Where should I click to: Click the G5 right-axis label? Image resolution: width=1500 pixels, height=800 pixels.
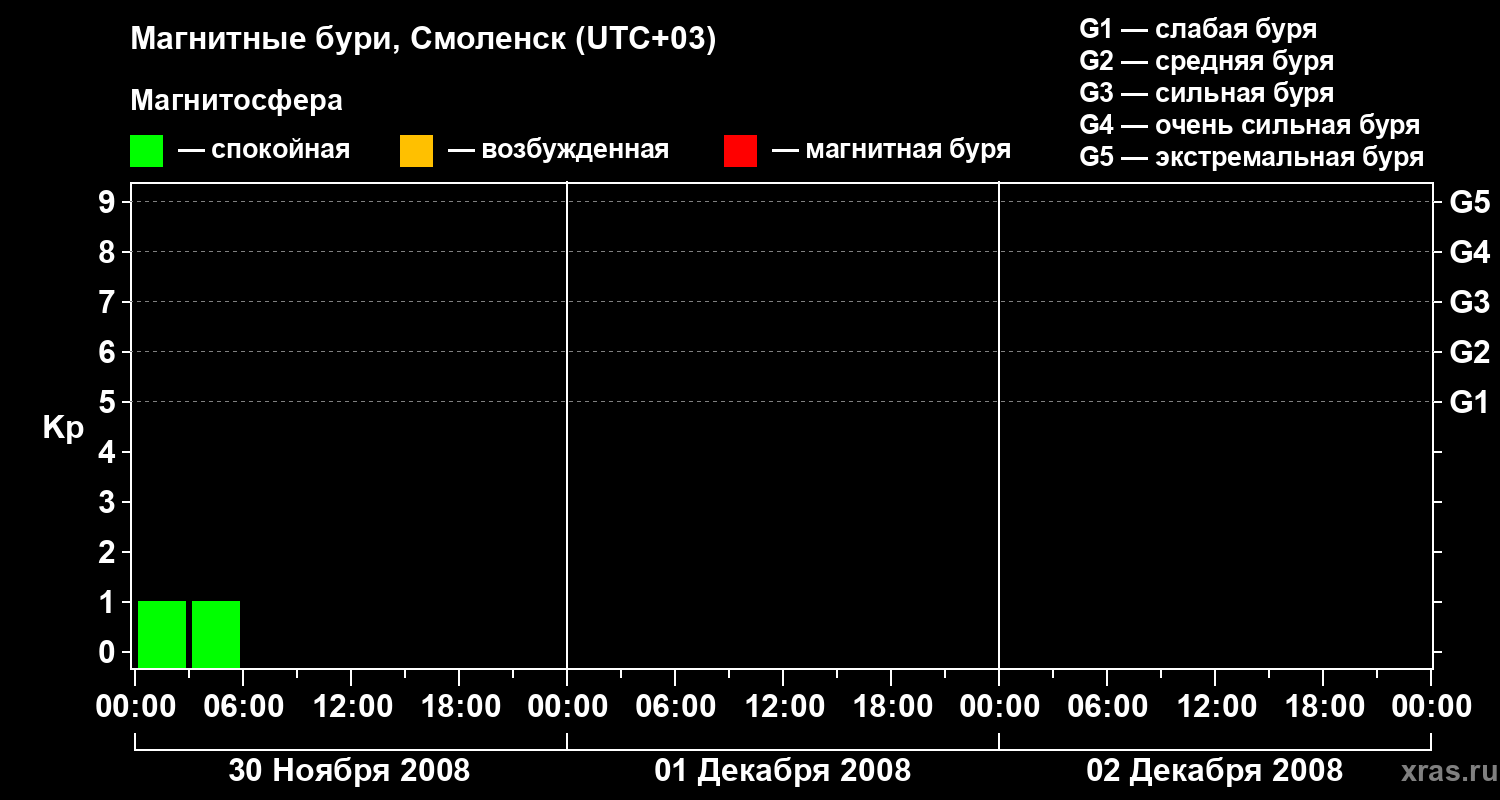[x=1470, y=202]
